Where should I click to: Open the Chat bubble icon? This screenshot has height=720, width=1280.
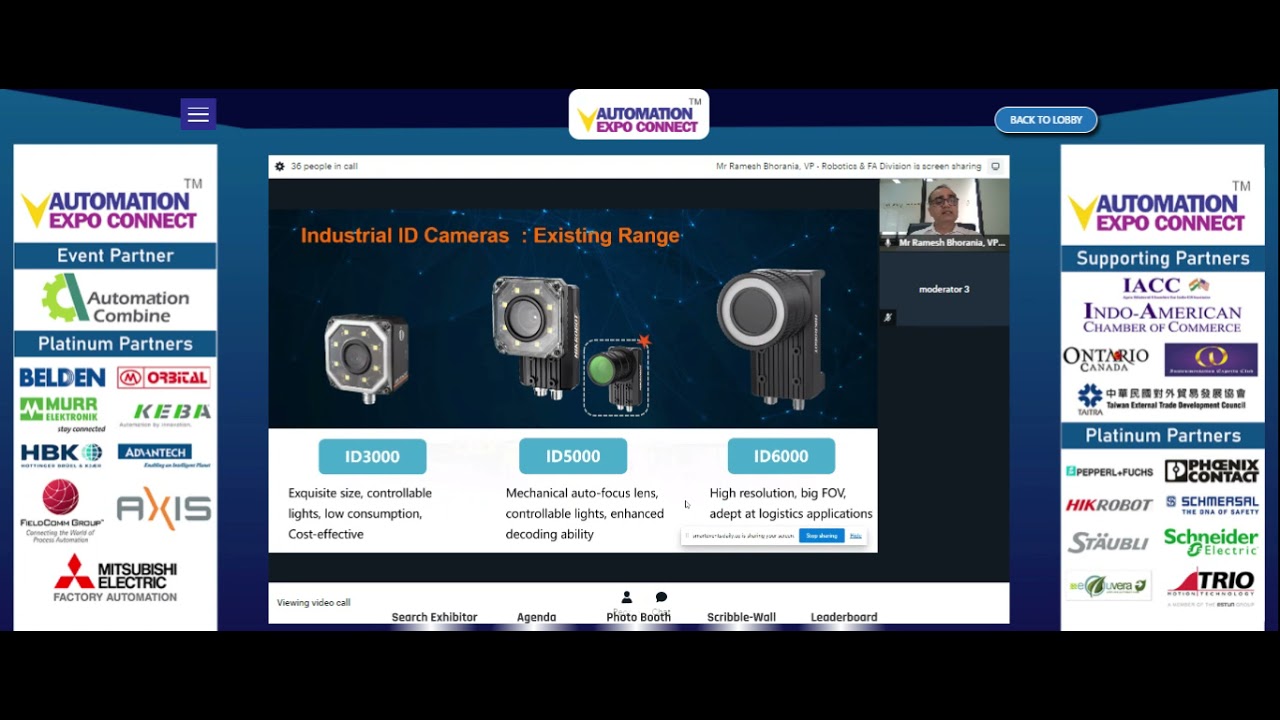click(x=661, y=597)
